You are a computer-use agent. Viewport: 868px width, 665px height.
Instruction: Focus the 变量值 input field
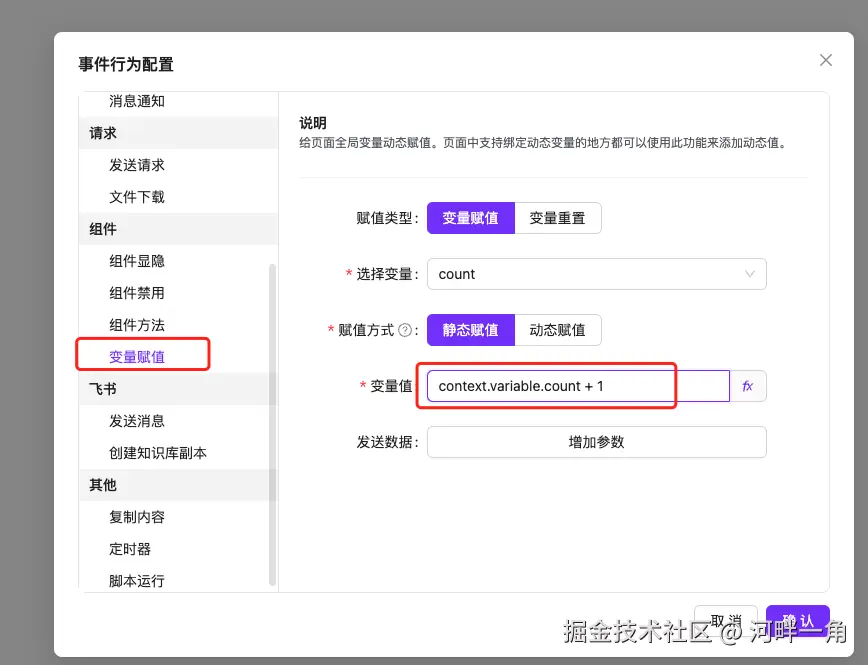(x=578, y=386)
